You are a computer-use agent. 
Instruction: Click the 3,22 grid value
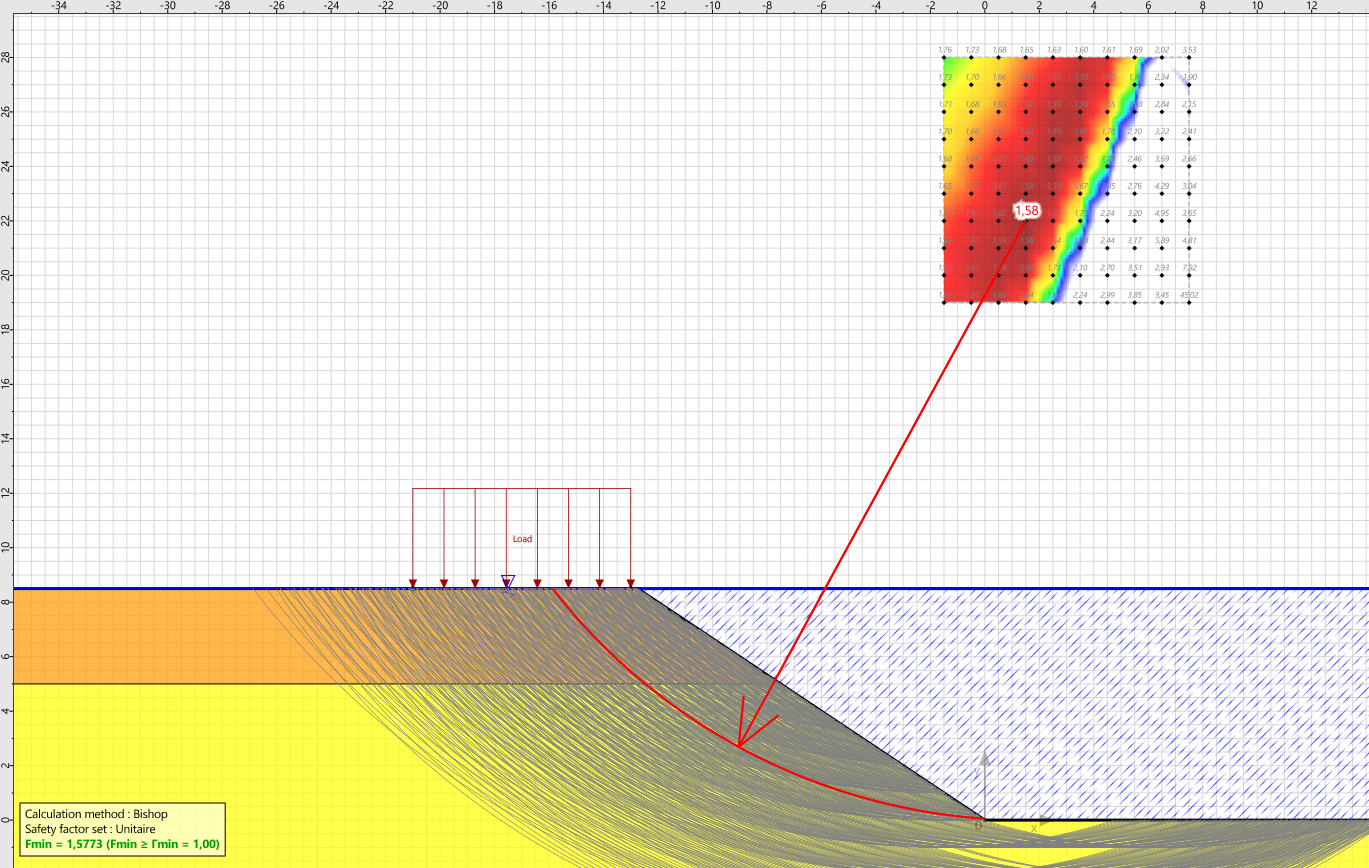pos(1162,132)
